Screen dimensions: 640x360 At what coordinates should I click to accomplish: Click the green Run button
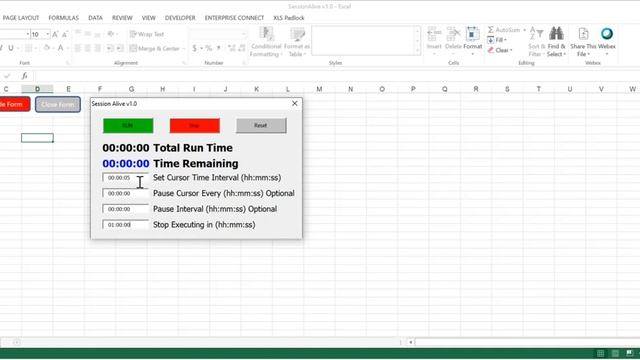[128, 126]
